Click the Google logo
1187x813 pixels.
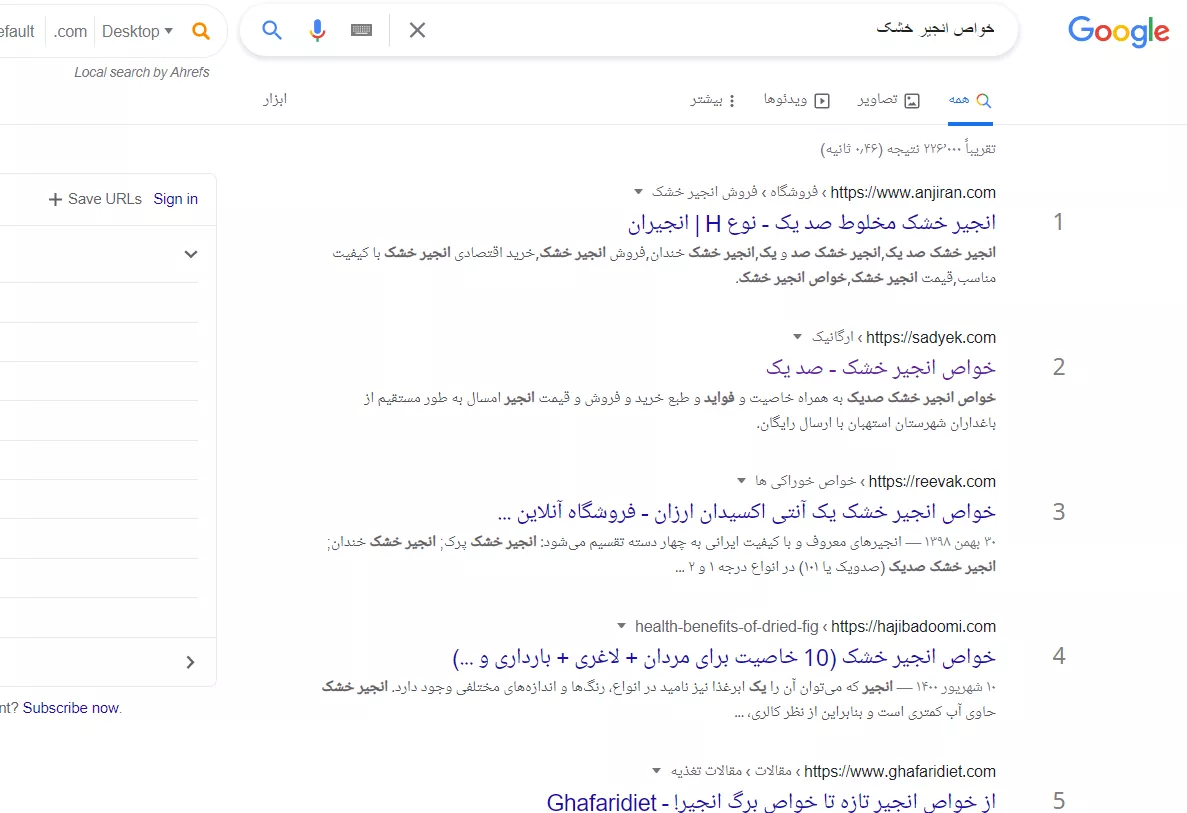(1118, 33)
